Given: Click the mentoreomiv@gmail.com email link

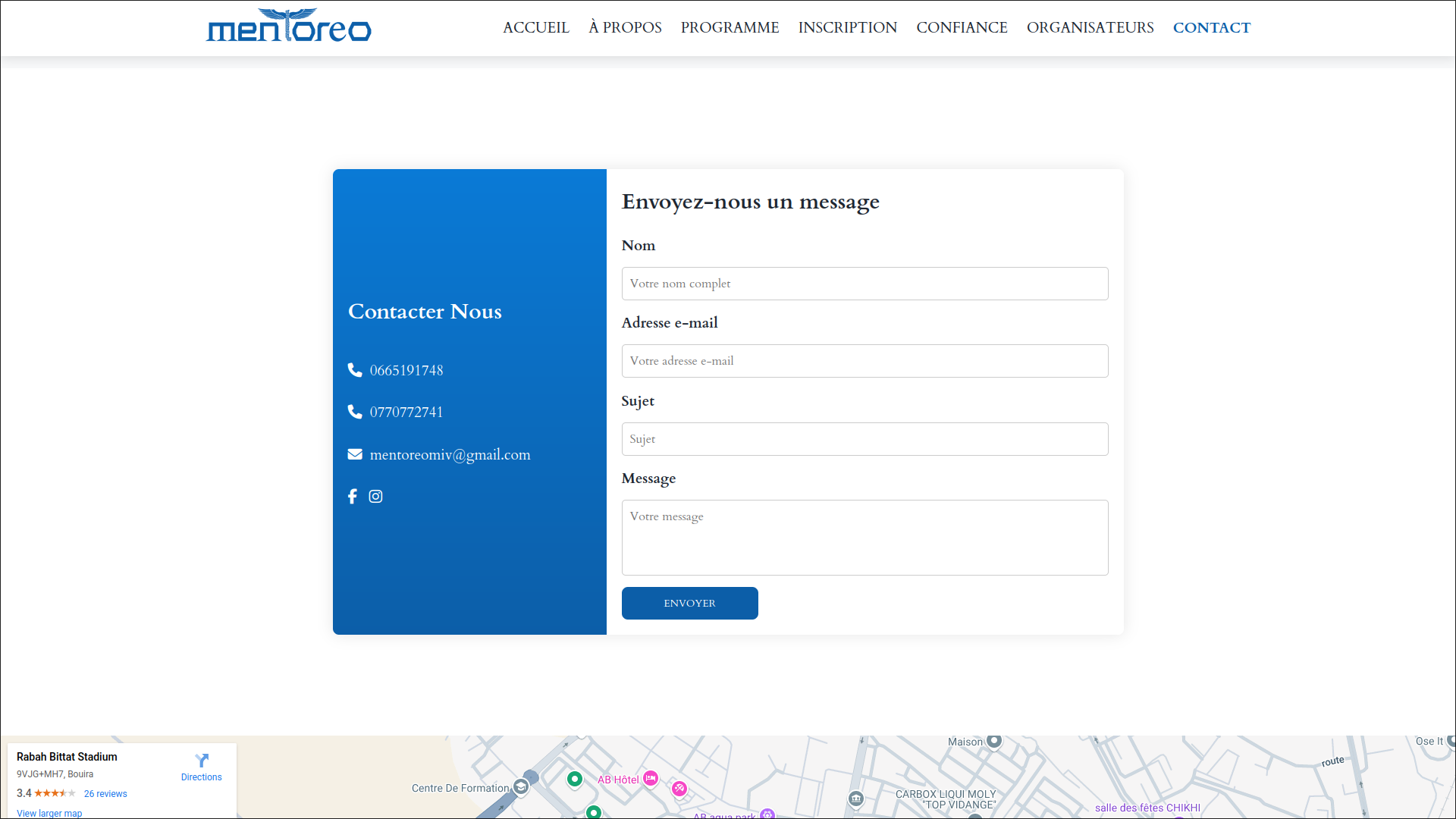Looking at the screenshot, I should [x=450, y=455].
